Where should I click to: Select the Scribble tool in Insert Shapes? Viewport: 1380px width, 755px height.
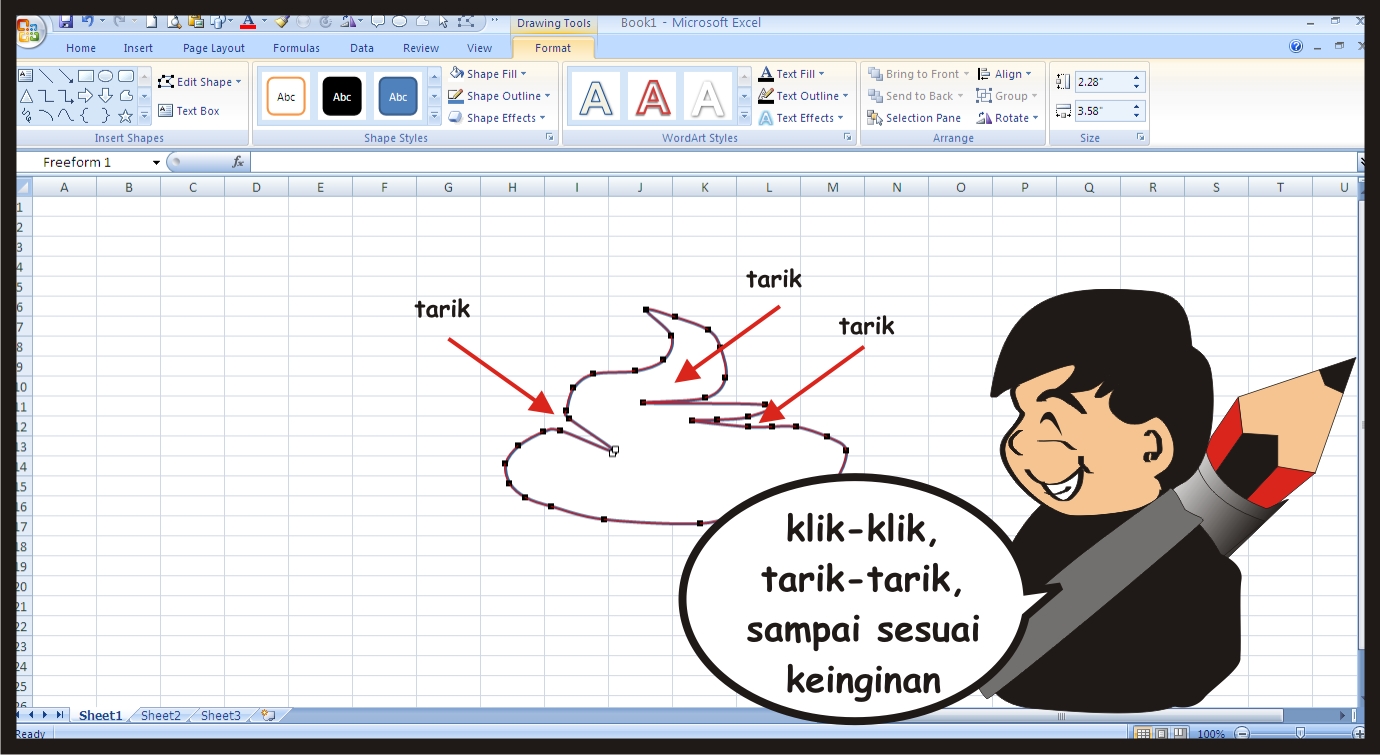click(27, 116)
